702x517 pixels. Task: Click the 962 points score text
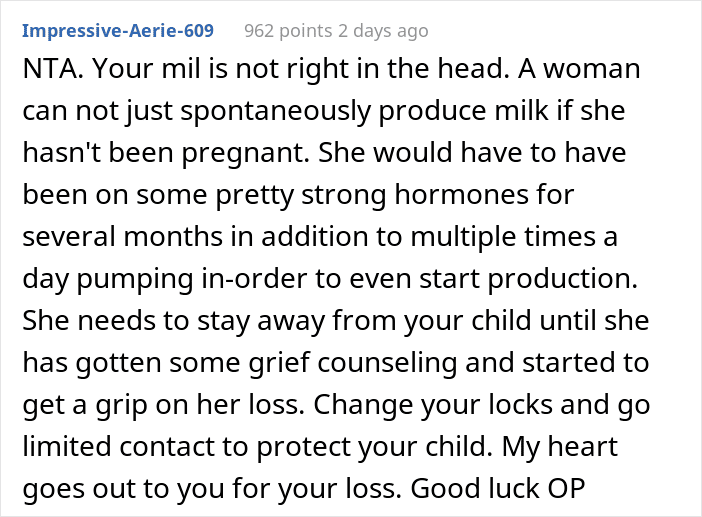point(288,31)
